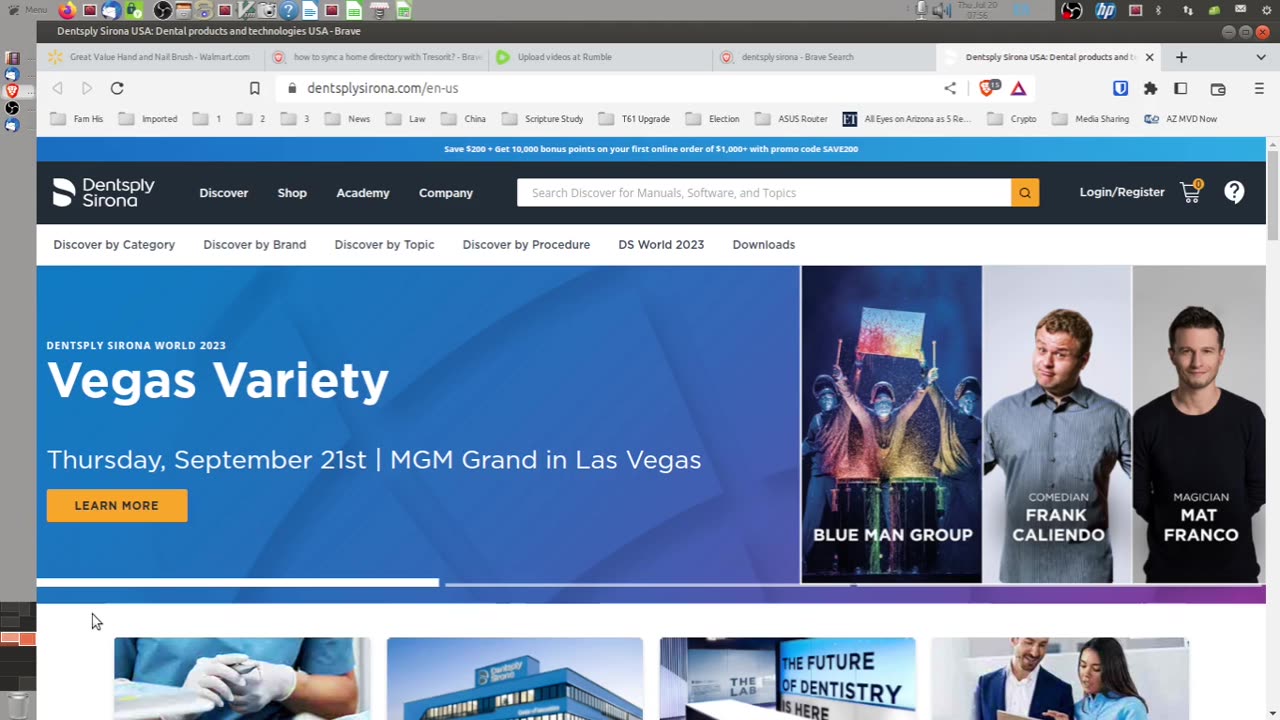Click the Search Discover input field
1280x720 pixels.
(764, 192)
